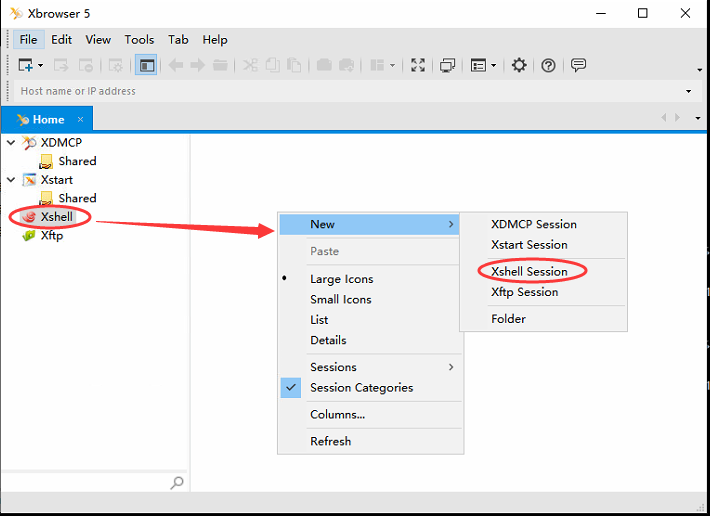710x516 pixels.
Task: Open the tab list dropdown arrow
Action: (x=698, y=119)
